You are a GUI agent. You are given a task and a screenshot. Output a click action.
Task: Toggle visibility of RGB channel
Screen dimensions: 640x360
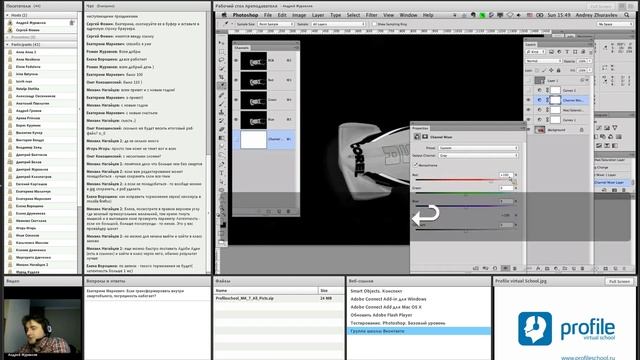(236, 60)
